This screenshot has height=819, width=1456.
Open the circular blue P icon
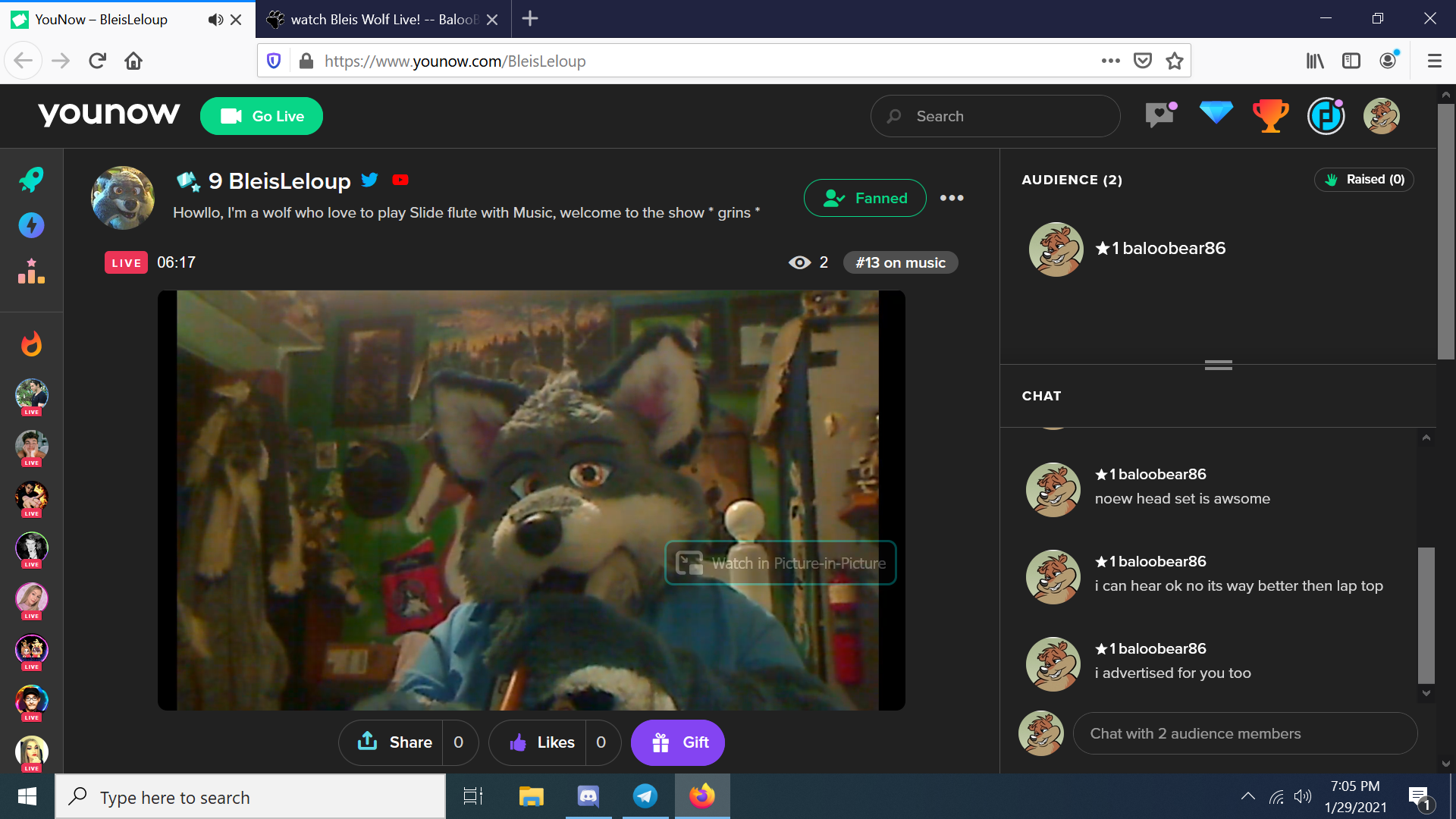[1326, 116]
